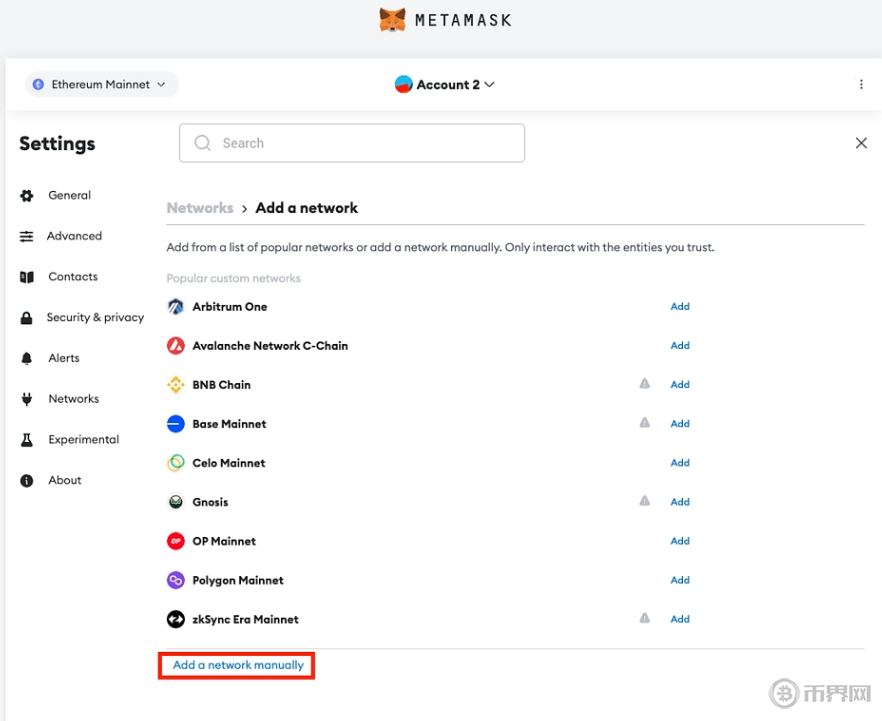Click Add a network manually link
The height and width of the screenshot is (721, 882).
pos(238,665)
